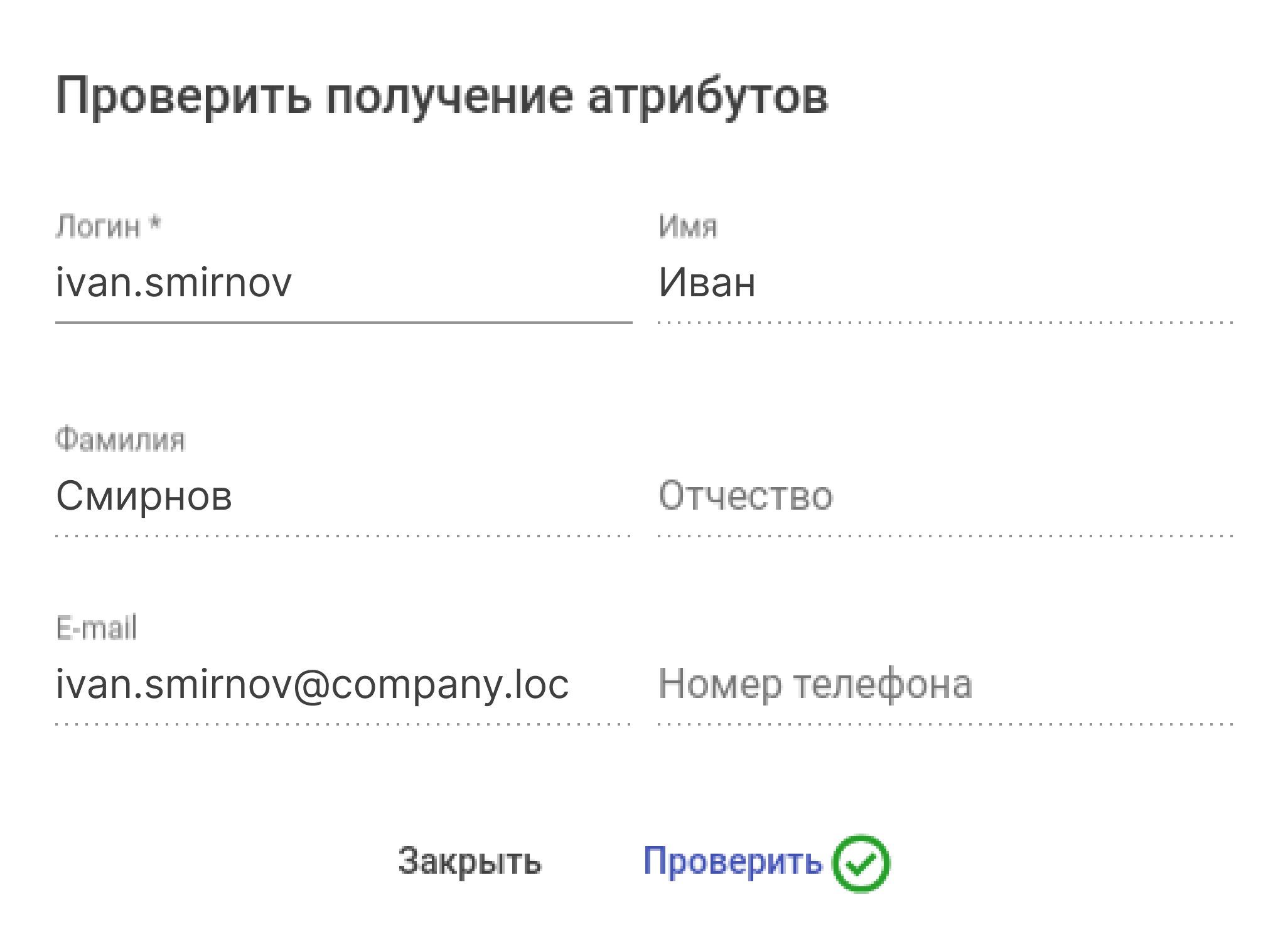Click the Имя label above Иван

[687, 227]
